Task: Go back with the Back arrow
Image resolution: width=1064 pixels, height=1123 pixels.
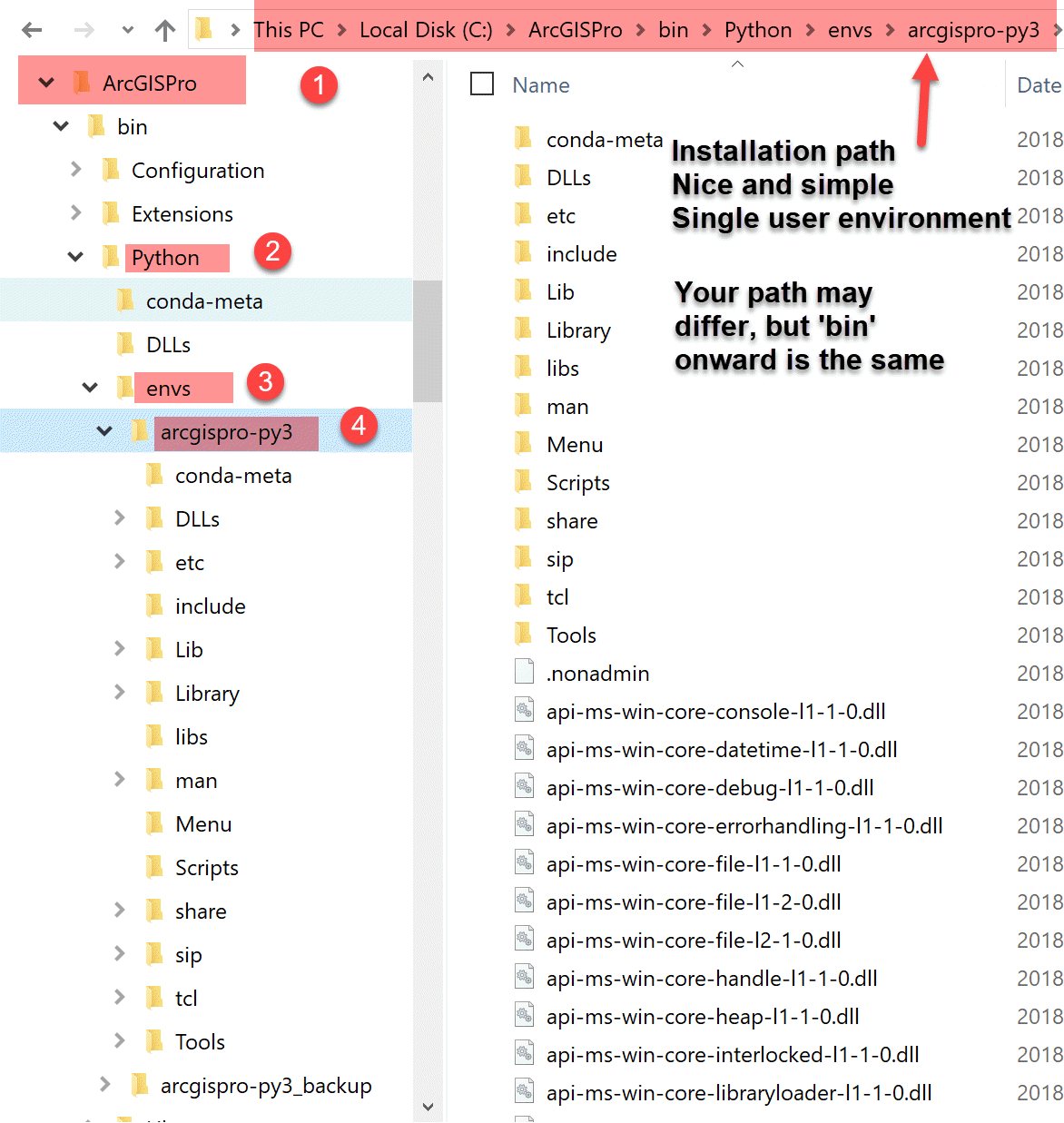Action: pos(32,30)
